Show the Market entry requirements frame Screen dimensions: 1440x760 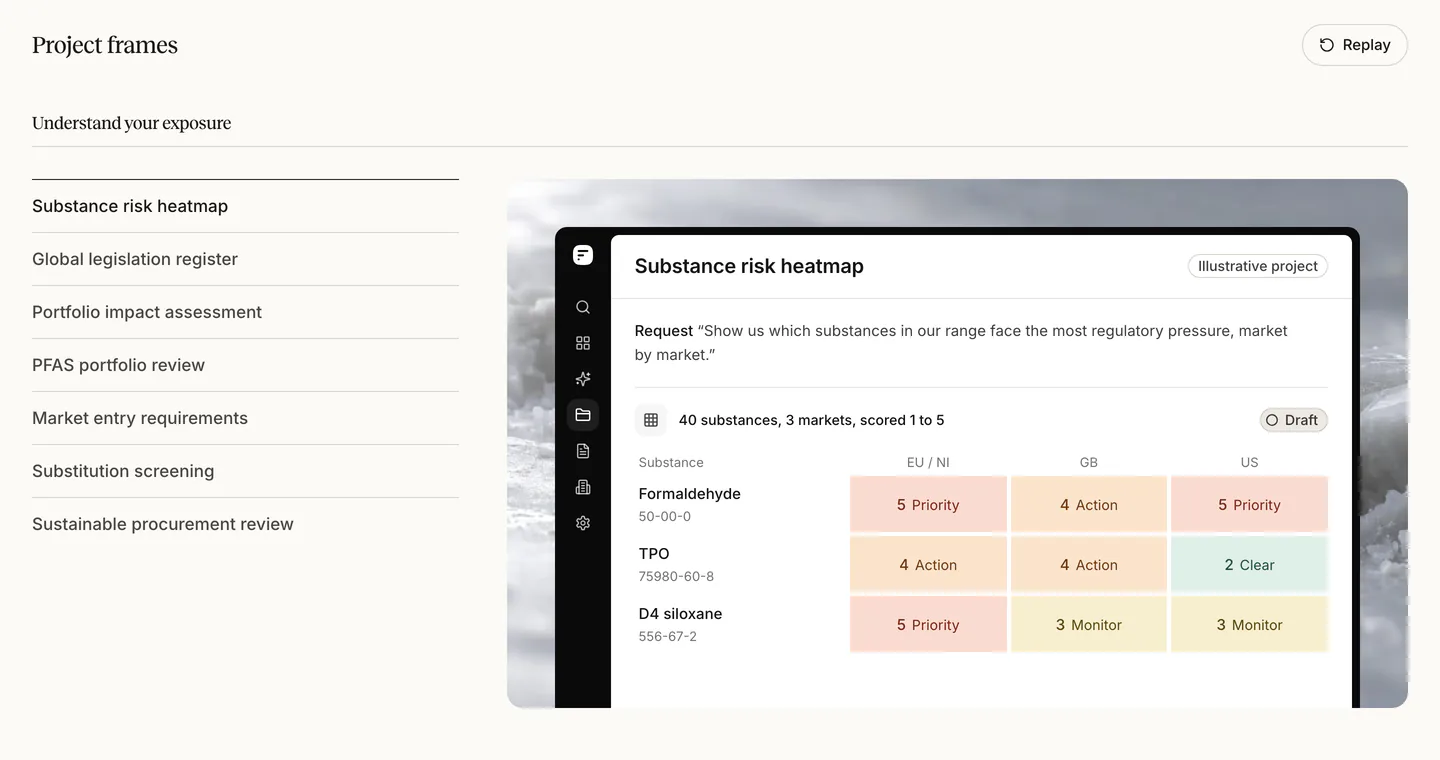[245, 418]
